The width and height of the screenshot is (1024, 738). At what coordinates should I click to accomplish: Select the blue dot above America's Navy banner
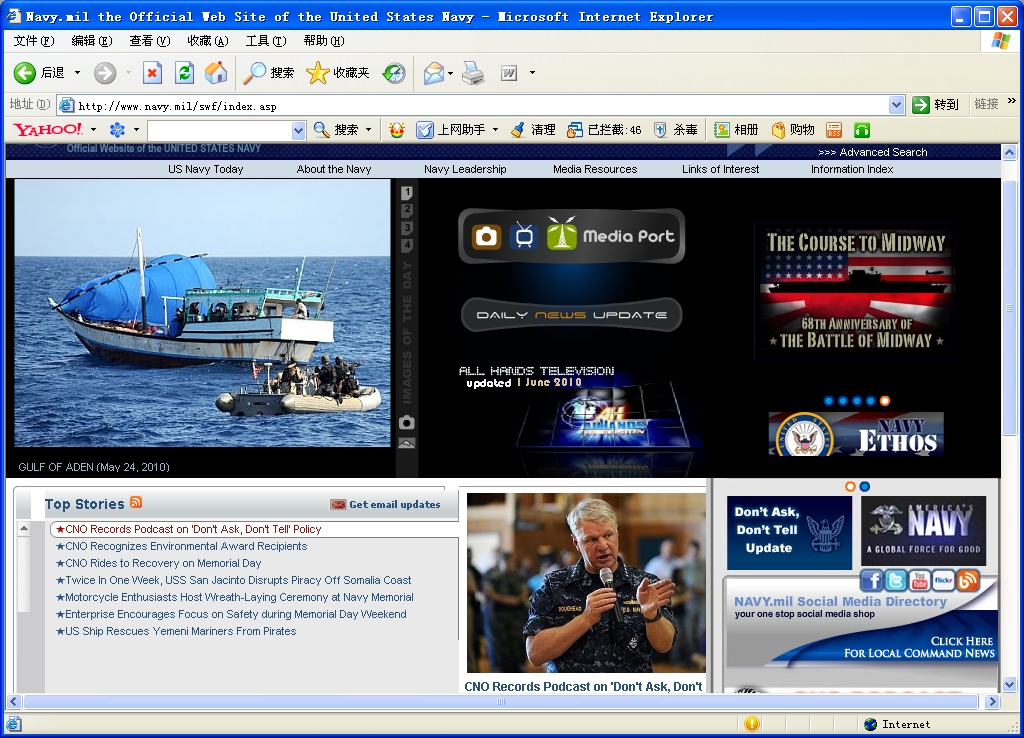tap(865, 487)
